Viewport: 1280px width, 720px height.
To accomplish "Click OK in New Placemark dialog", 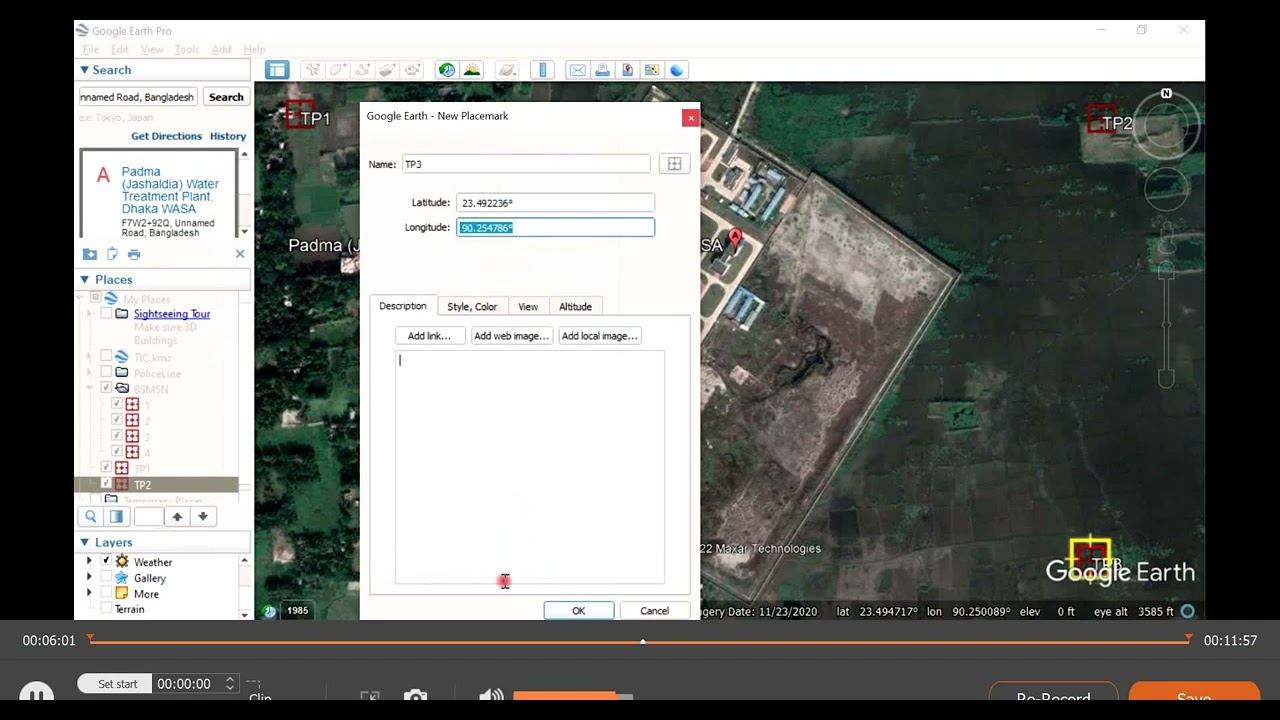I will point(579,610).
